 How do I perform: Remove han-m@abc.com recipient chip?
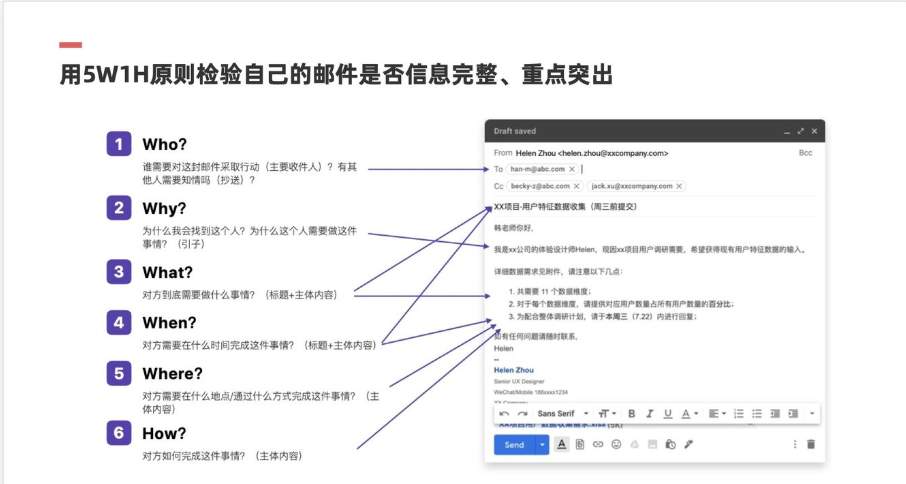click(x=572, y=170)
